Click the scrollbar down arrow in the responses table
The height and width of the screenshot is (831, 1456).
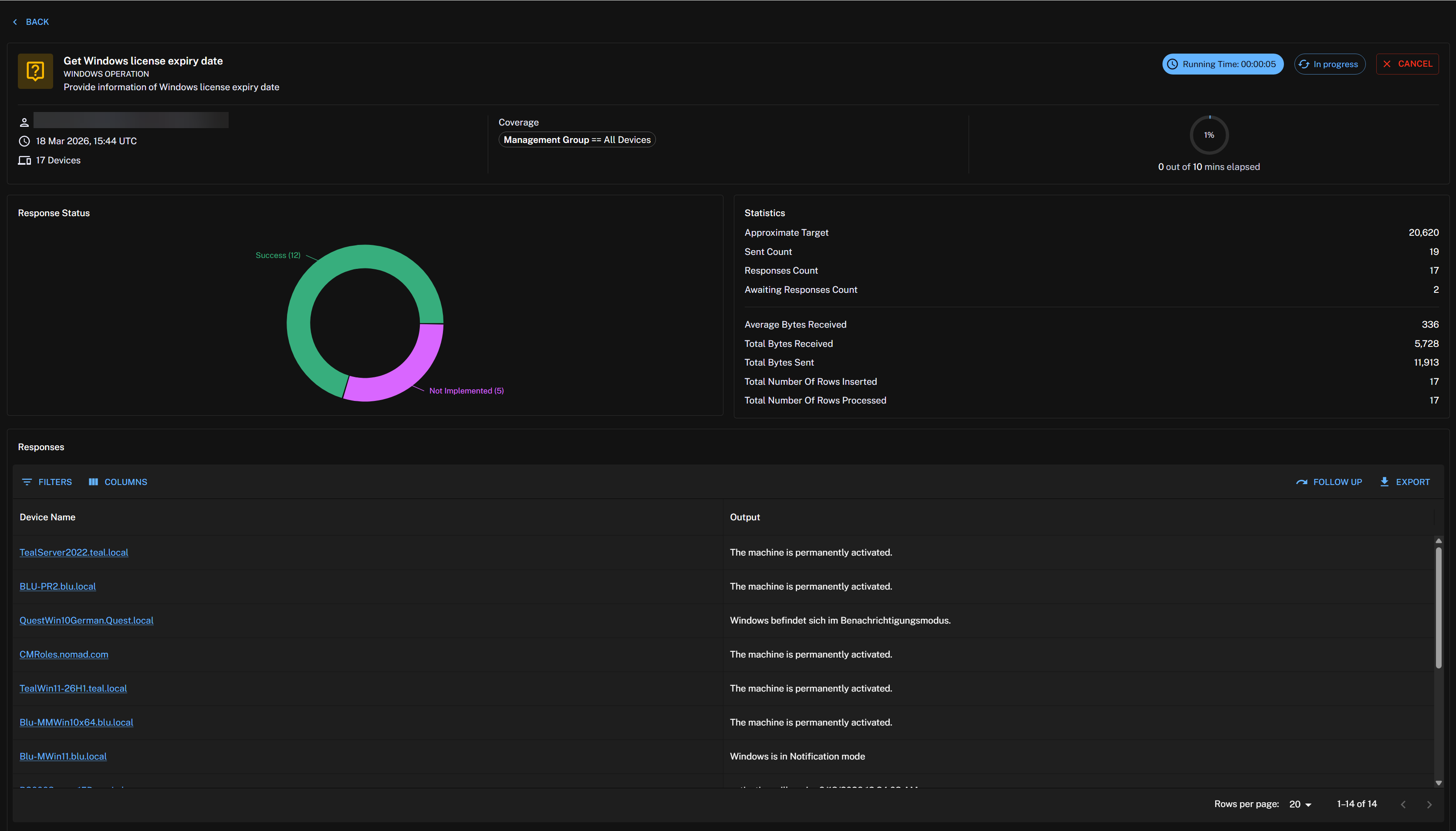pyautogui.click(x=1438, y=783)
